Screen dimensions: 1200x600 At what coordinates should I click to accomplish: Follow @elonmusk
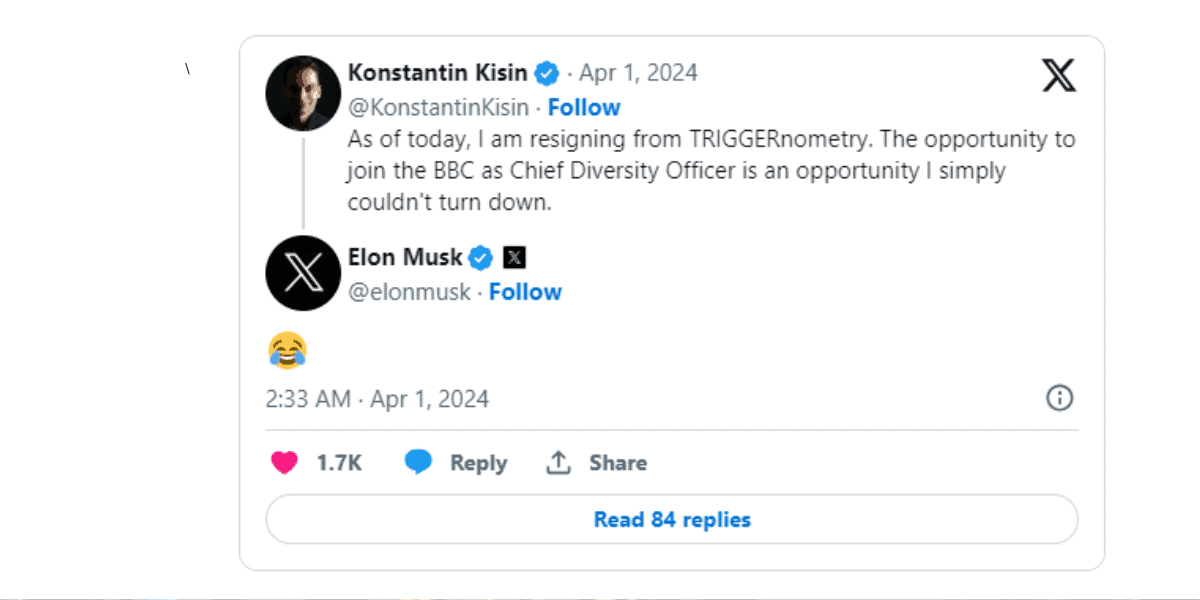tap(525, 292)
